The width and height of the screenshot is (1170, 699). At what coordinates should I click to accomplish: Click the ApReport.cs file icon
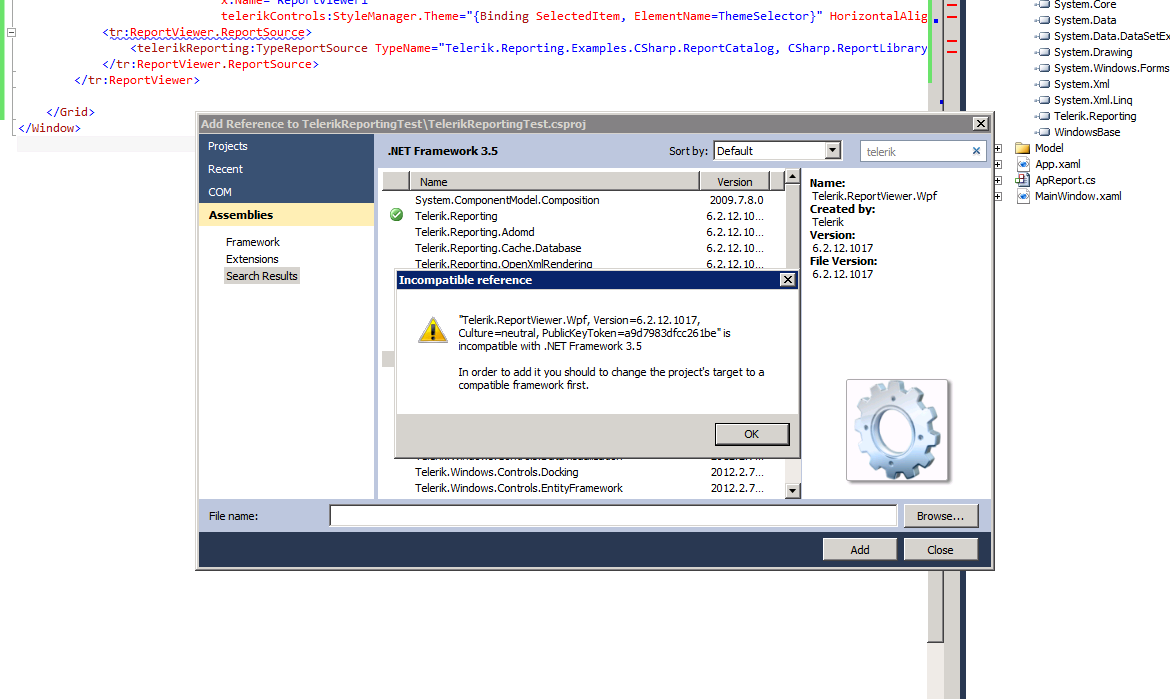[1022, 180]
